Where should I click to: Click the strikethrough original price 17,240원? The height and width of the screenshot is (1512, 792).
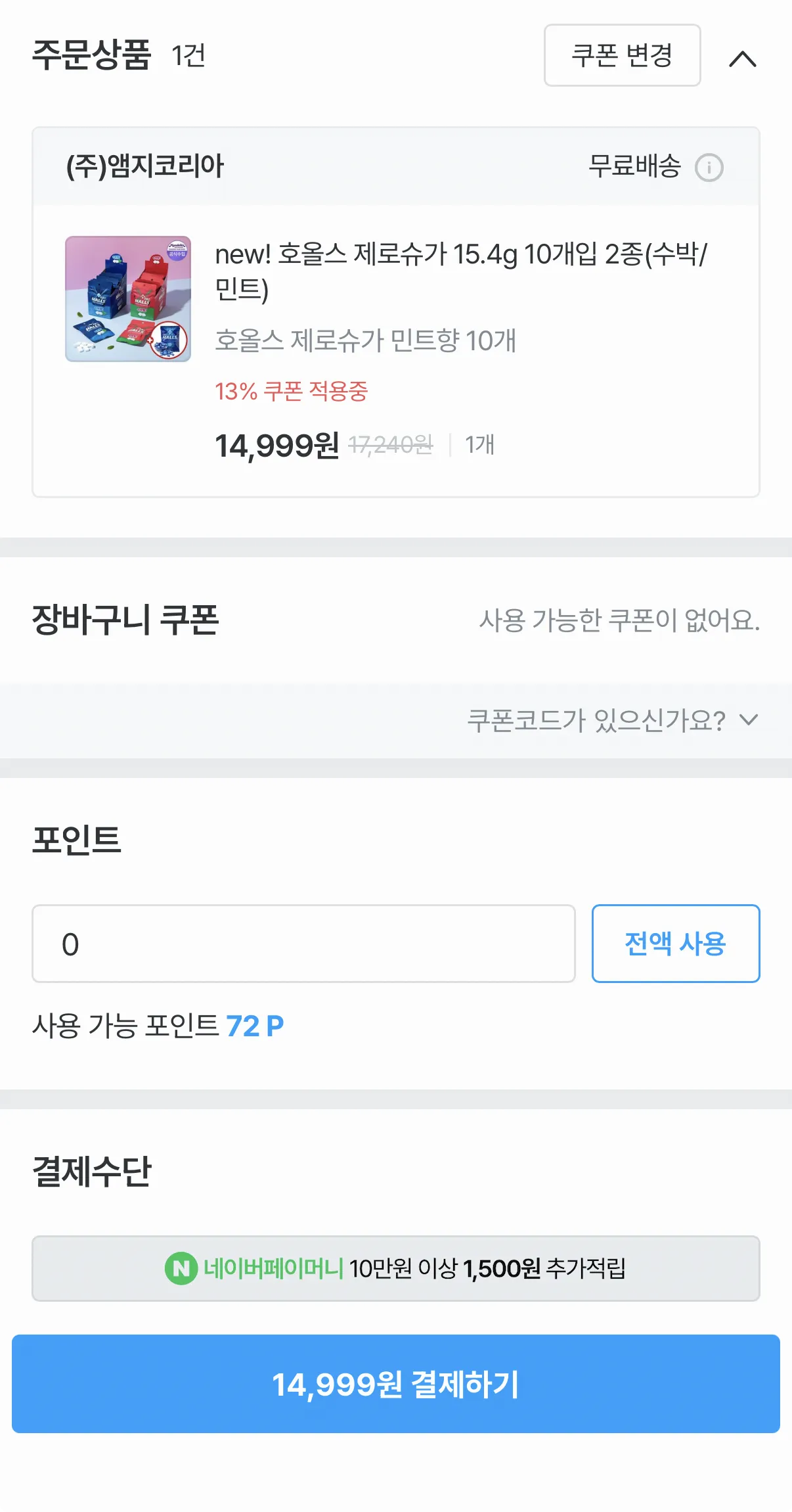pos(391,446)
